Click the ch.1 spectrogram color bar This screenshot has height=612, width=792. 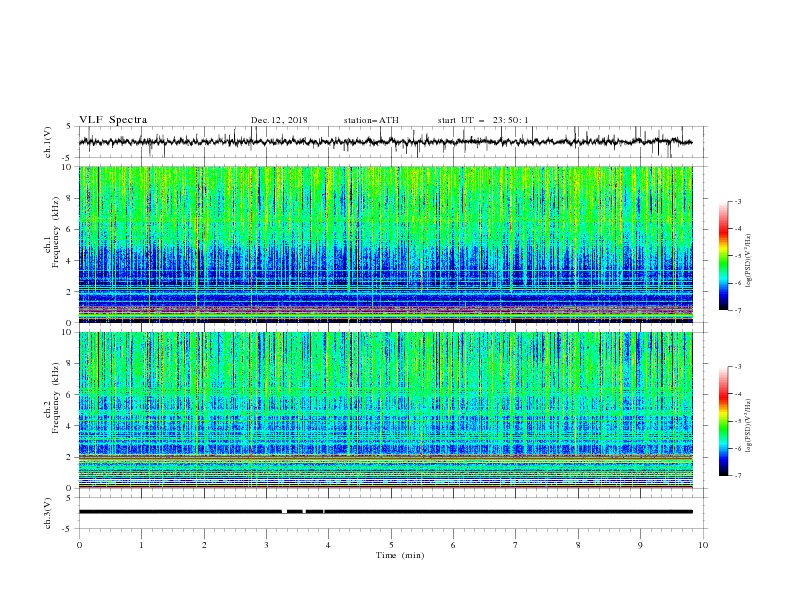(724, 256)
